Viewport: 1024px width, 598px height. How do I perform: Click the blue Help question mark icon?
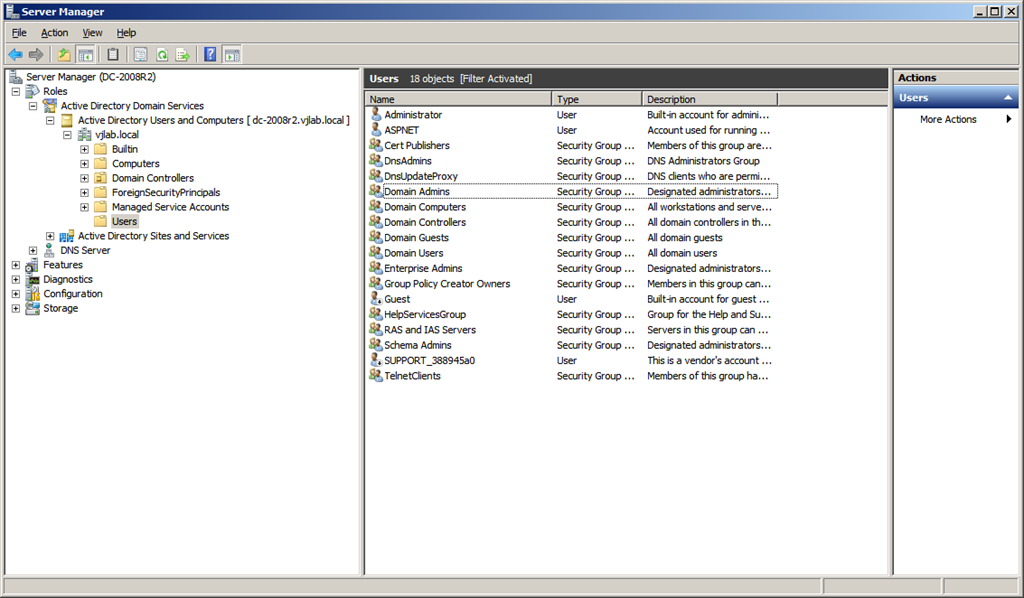tap(210, 54)
